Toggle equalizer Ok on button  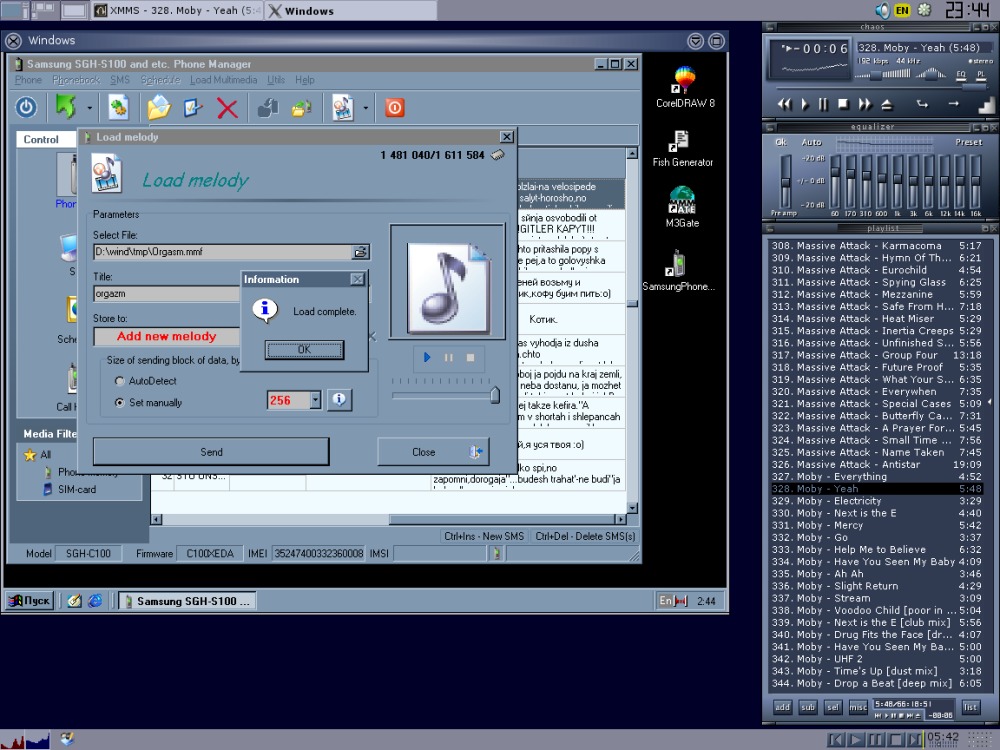pos(781,142)
